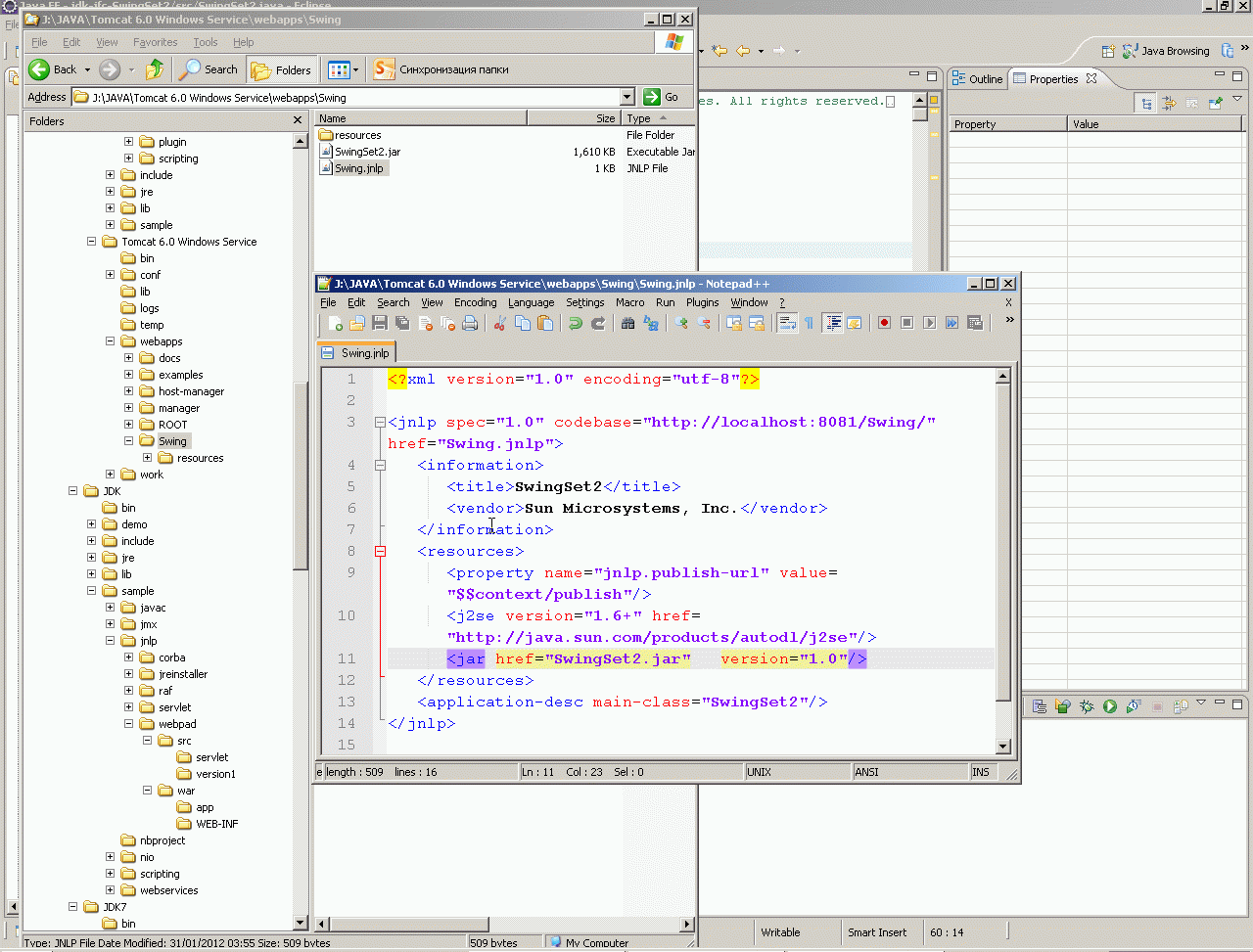The height and width of the screenshot is (952, 1253).
Task: Click Save icon in Notepad++ toolbar
Action: 380,323
